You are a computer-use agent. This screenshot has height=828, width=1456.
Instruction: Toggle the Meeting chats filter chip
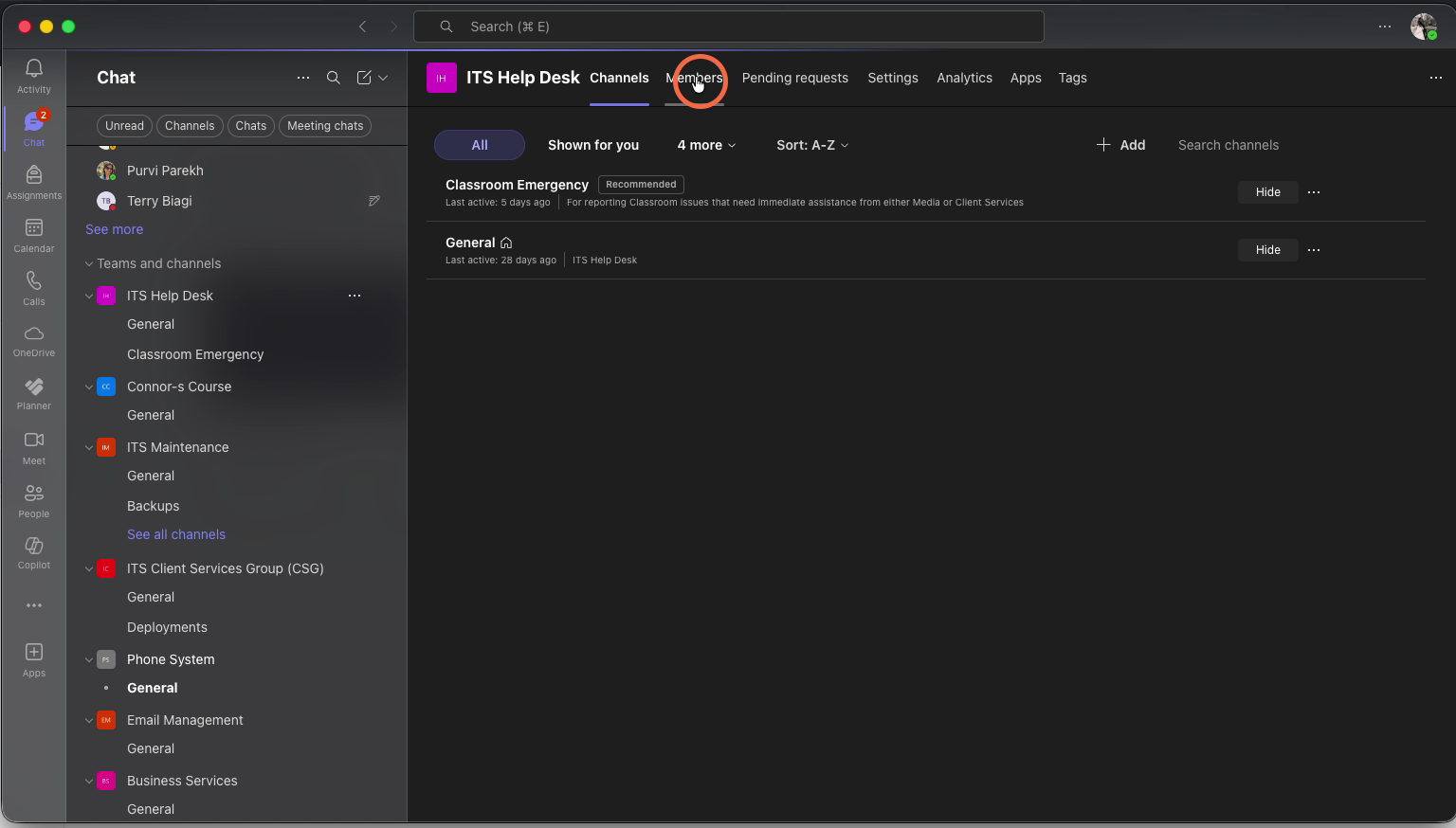coord(325,126)
